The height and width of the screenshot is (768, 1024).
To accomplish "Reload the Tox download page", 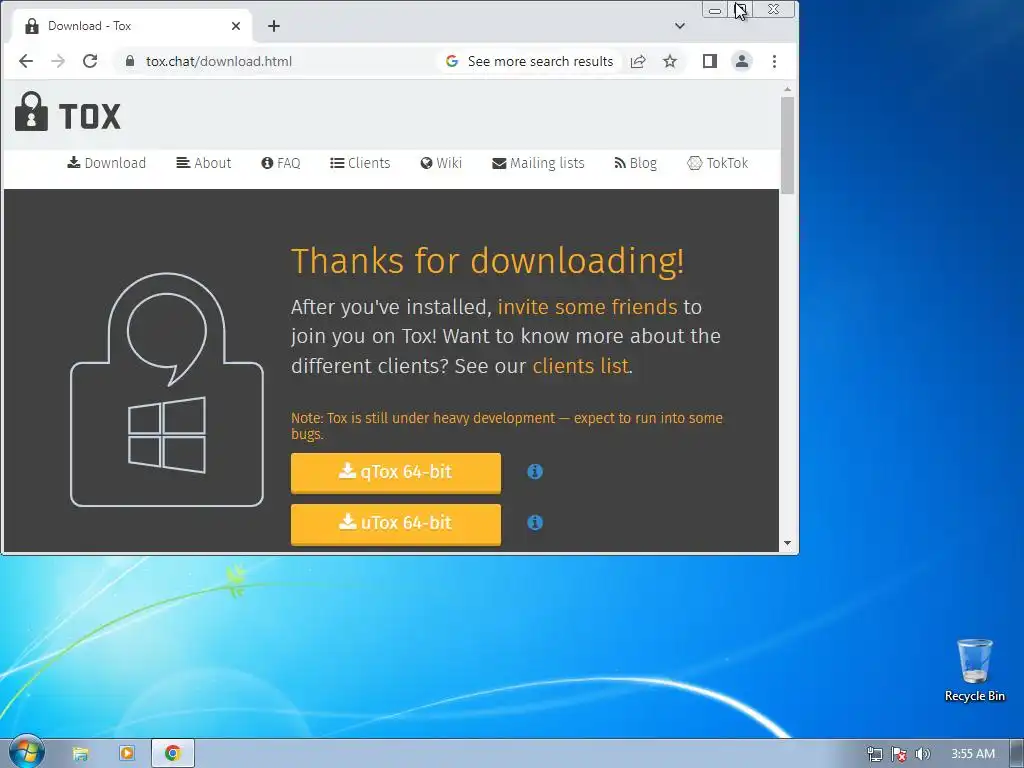I will click(90, 61).
